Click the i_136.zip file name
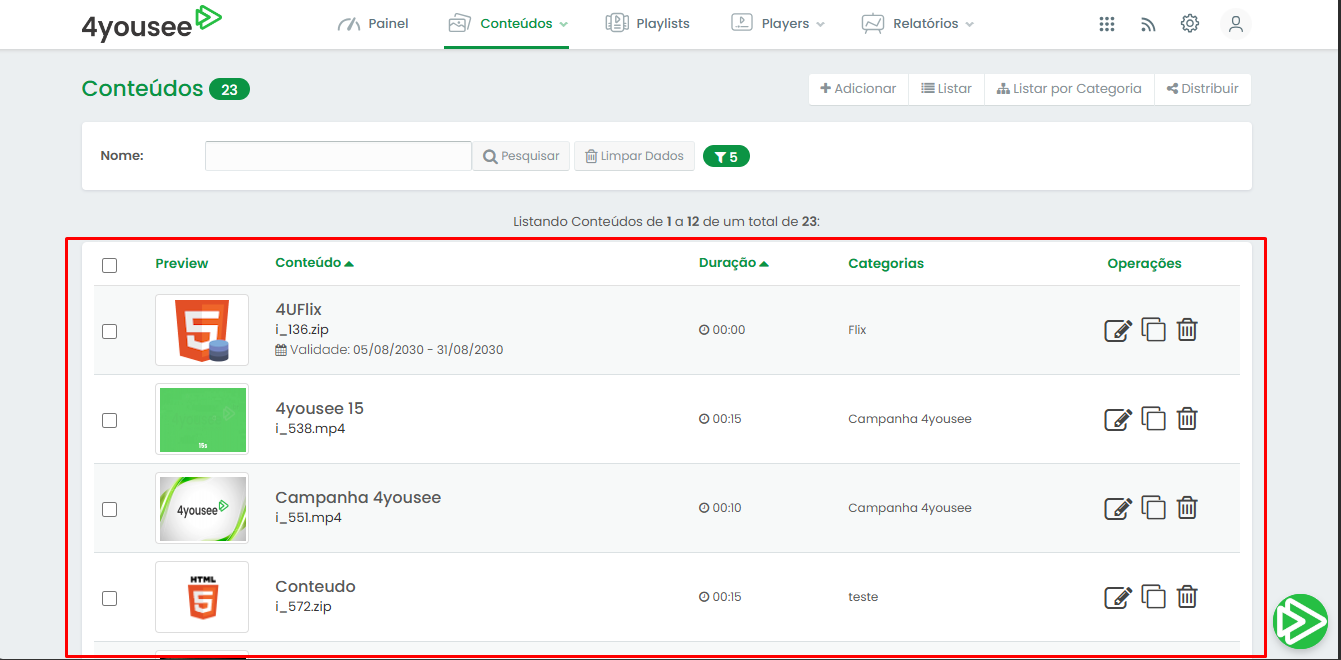1341x660 pixels. point(303,329)
